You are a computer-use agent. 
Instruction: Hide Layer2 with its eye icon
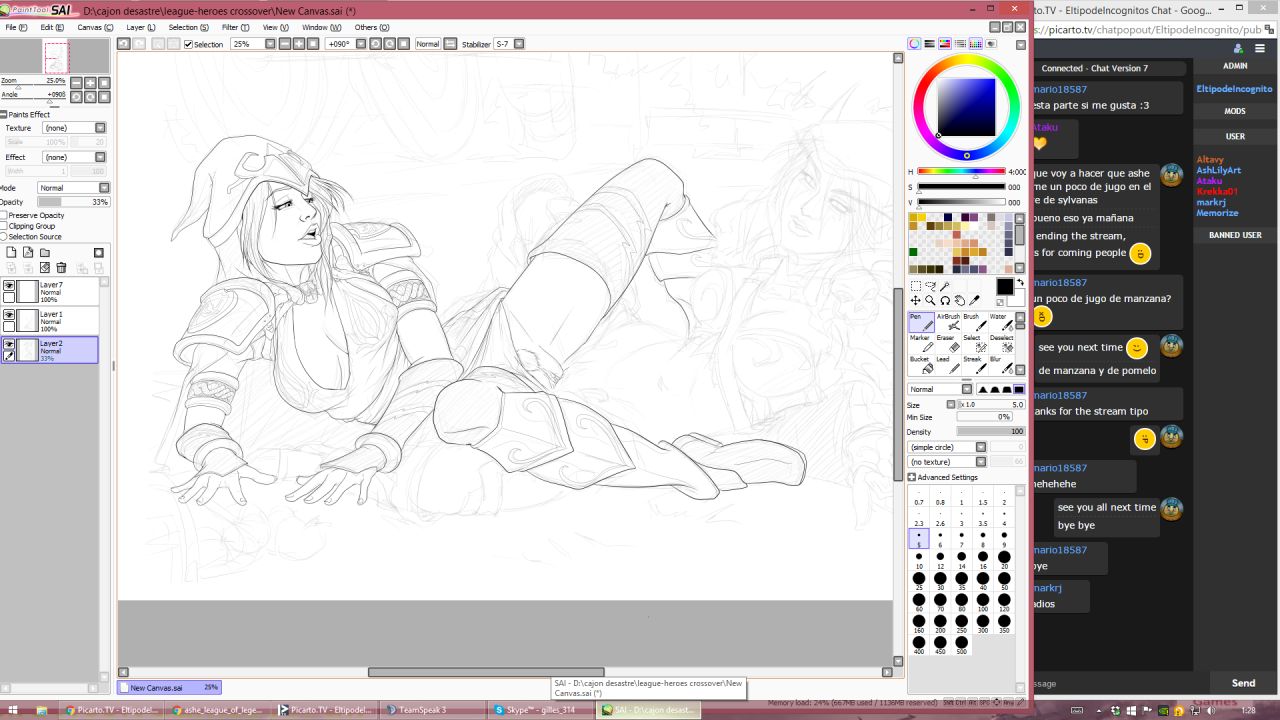9,344
